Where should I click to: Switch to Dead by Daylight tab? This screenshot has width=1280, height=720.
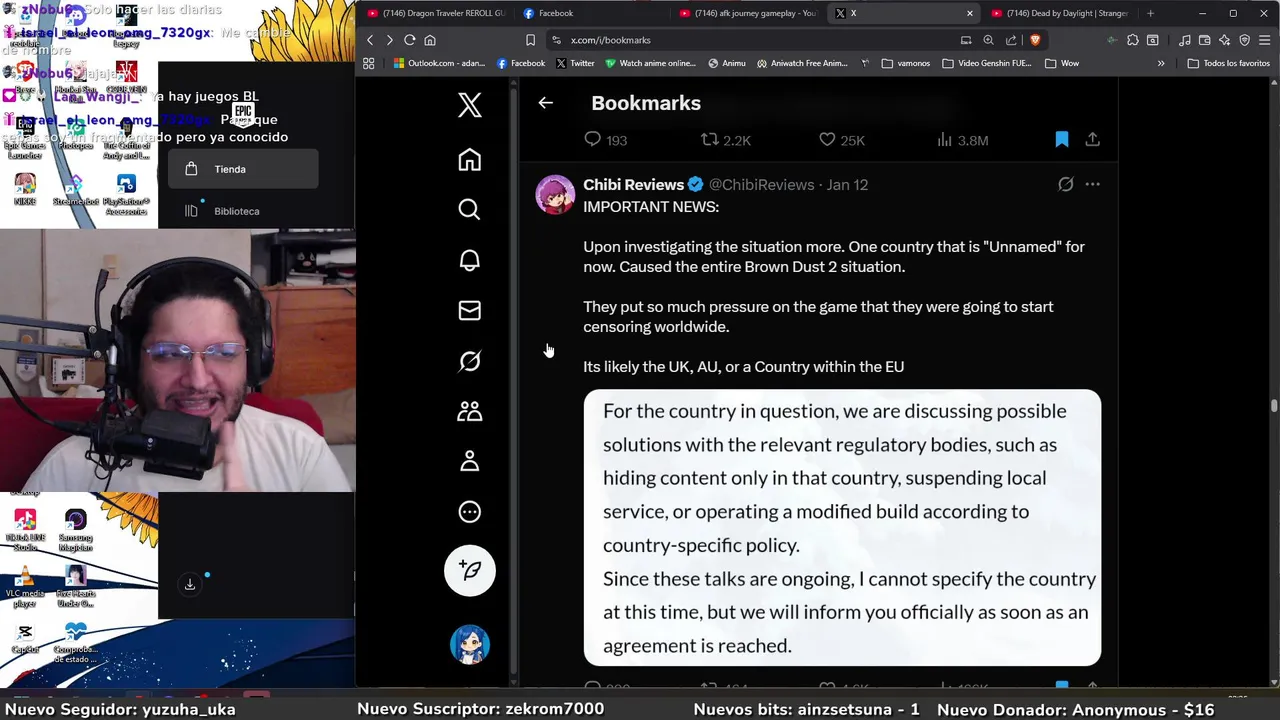click(x=1060, y=13)
